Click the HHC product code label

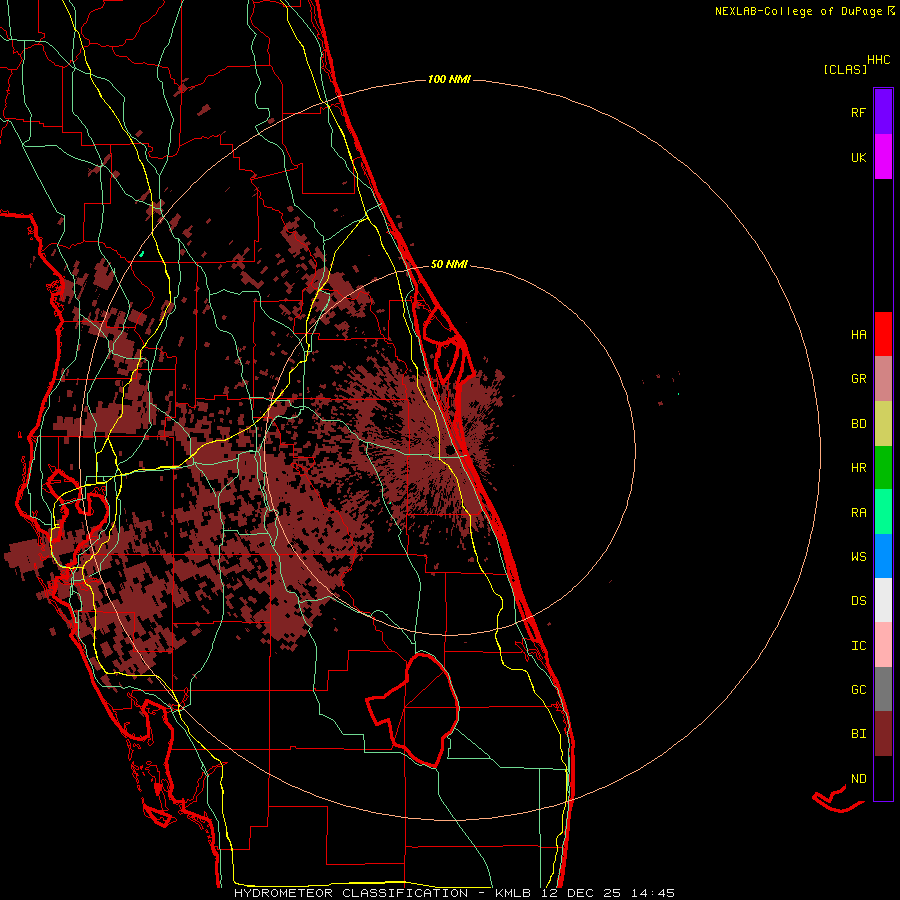(878, 60)
